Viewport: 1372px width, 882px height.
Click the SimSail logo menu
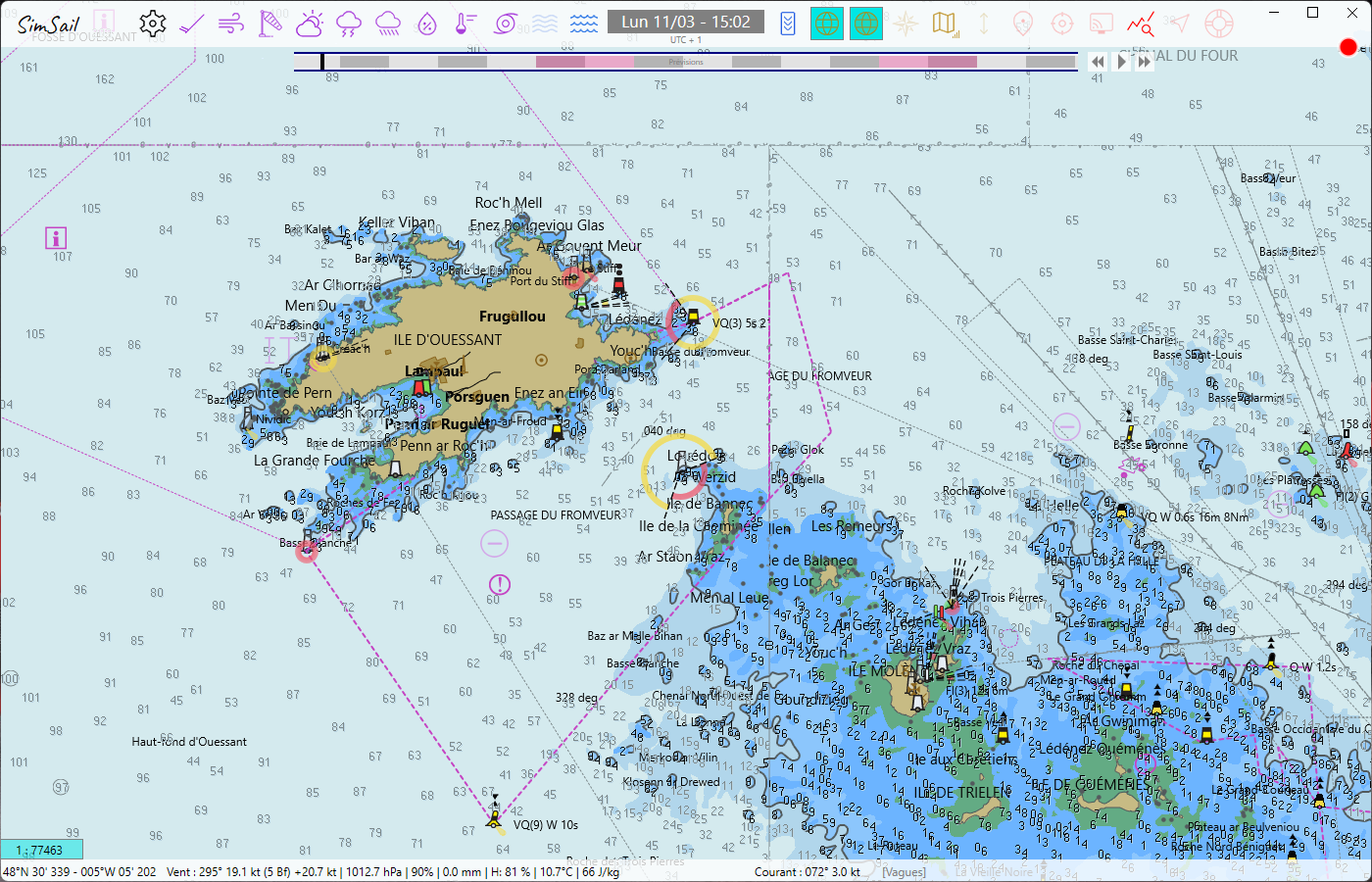(48, 24)
